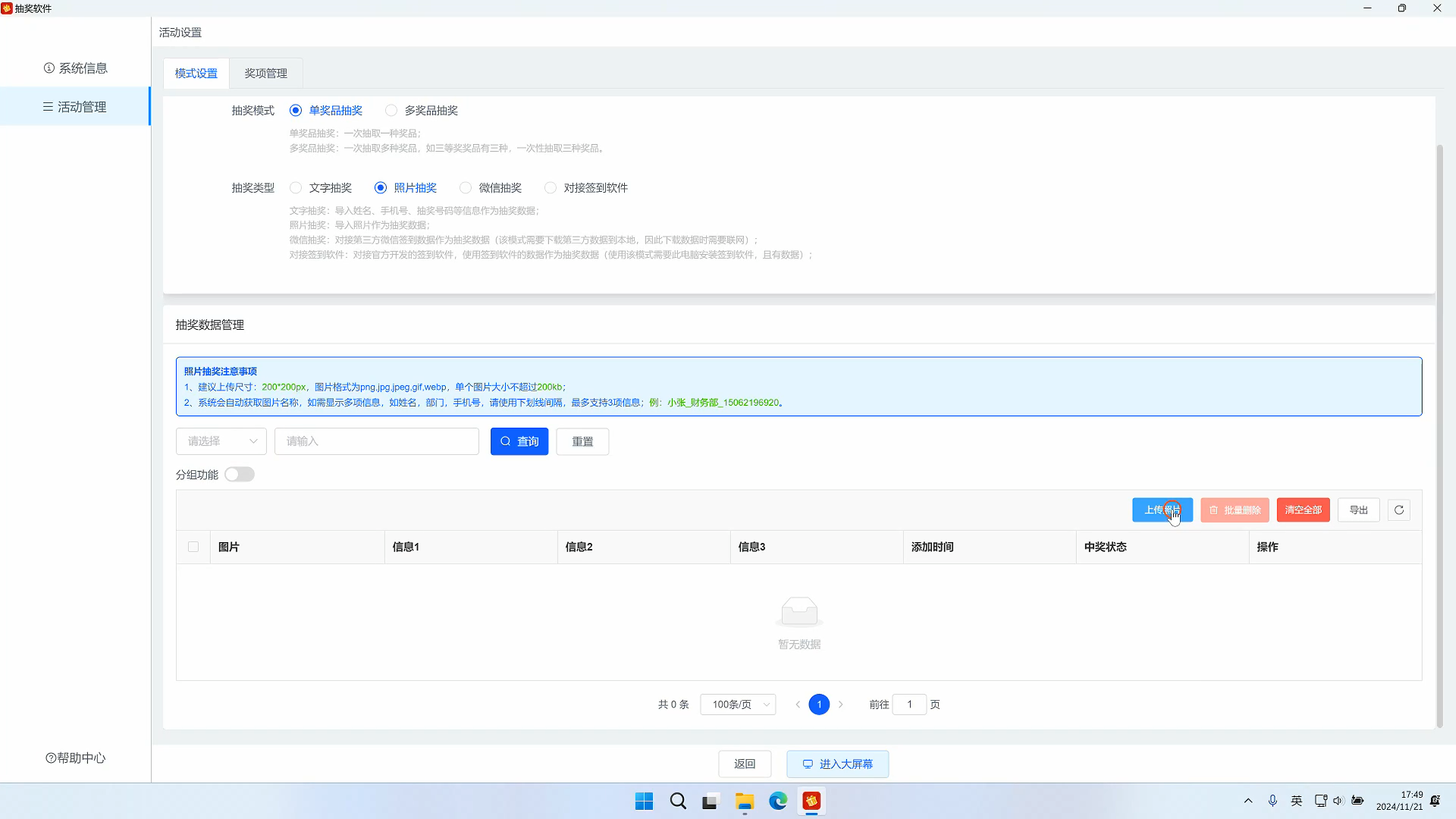Open 系统信息 sidebar item
This screenshot has height=819, width=1456.
tap(76, 68)
